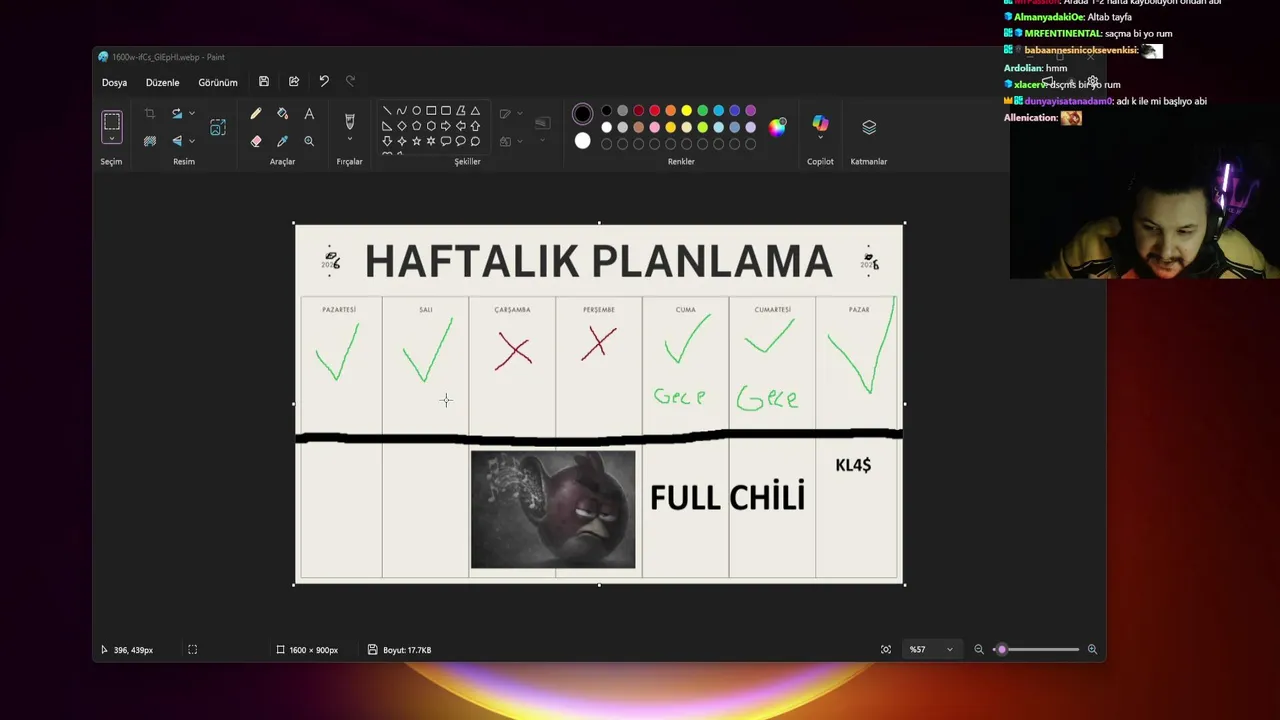This screenshot has height=720, width=1280.
Task: Select the Pencil tool
Action: point(256,113)
